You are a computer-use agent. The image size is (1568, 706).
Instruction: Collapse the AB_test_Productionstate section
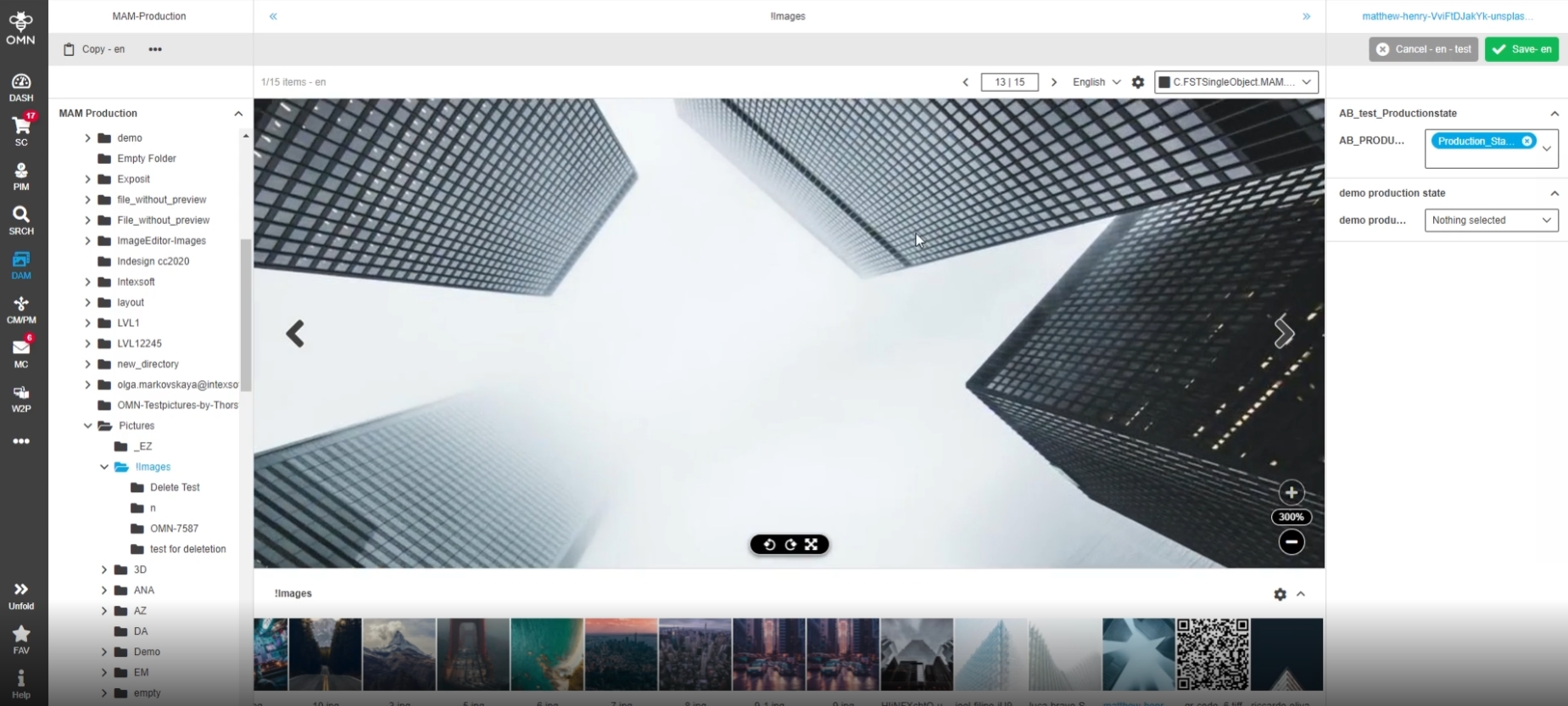pyautogui.click(x=1554, y=114)
